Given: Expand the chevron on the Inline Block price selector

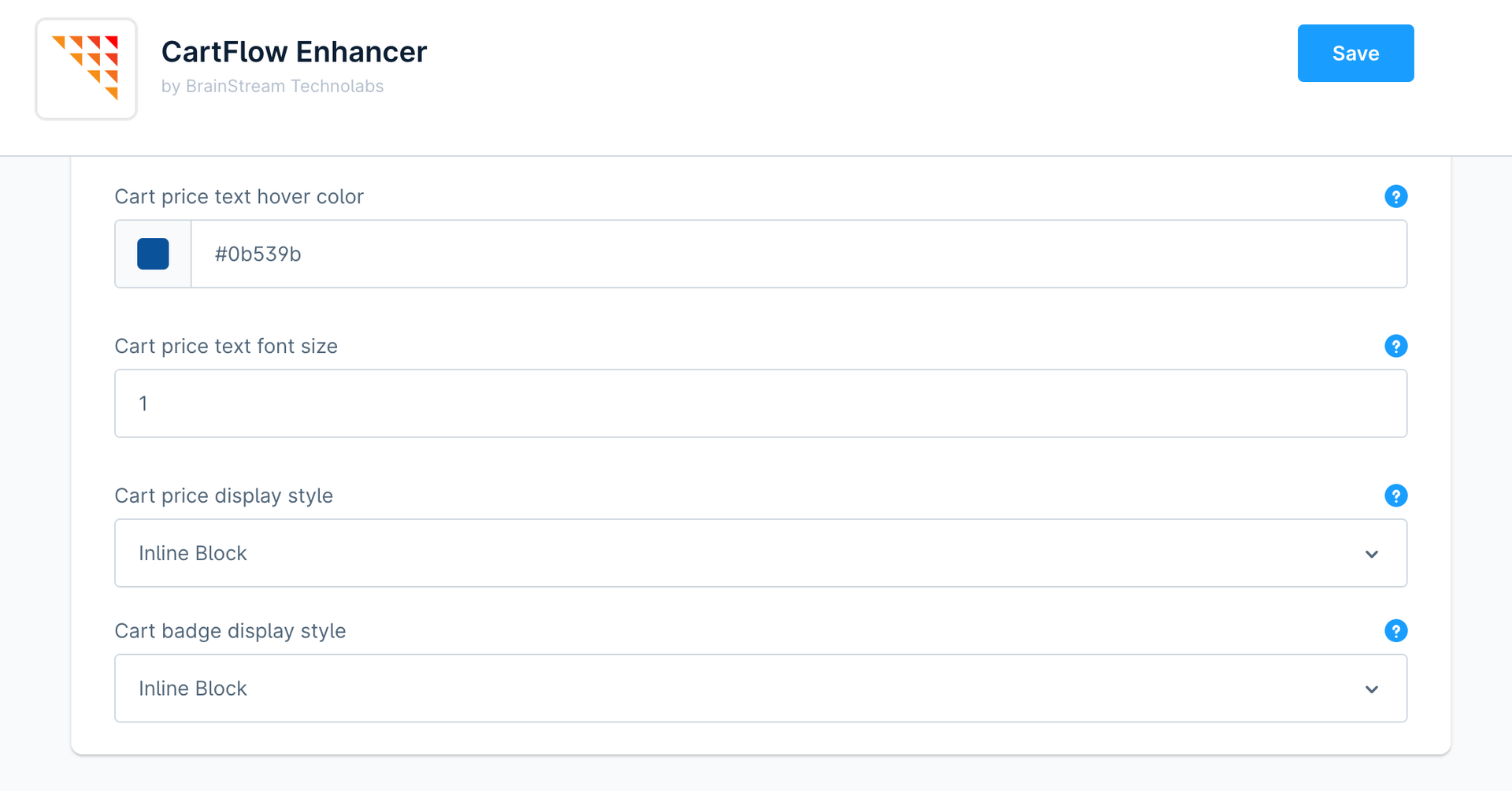Looking at the screenshot, I should (x=1373, y=553).
